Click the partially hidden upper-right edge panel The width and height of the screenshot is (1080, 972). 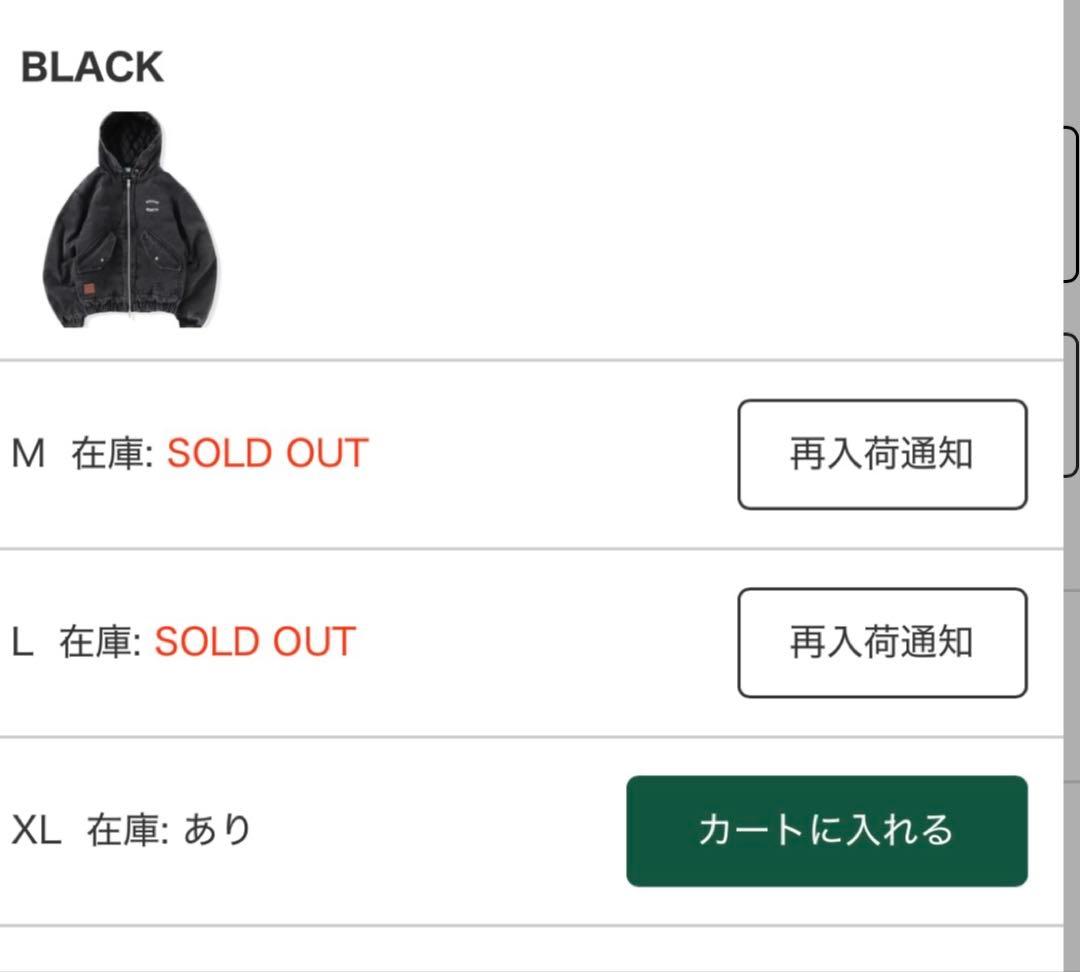pos(1073,205)
